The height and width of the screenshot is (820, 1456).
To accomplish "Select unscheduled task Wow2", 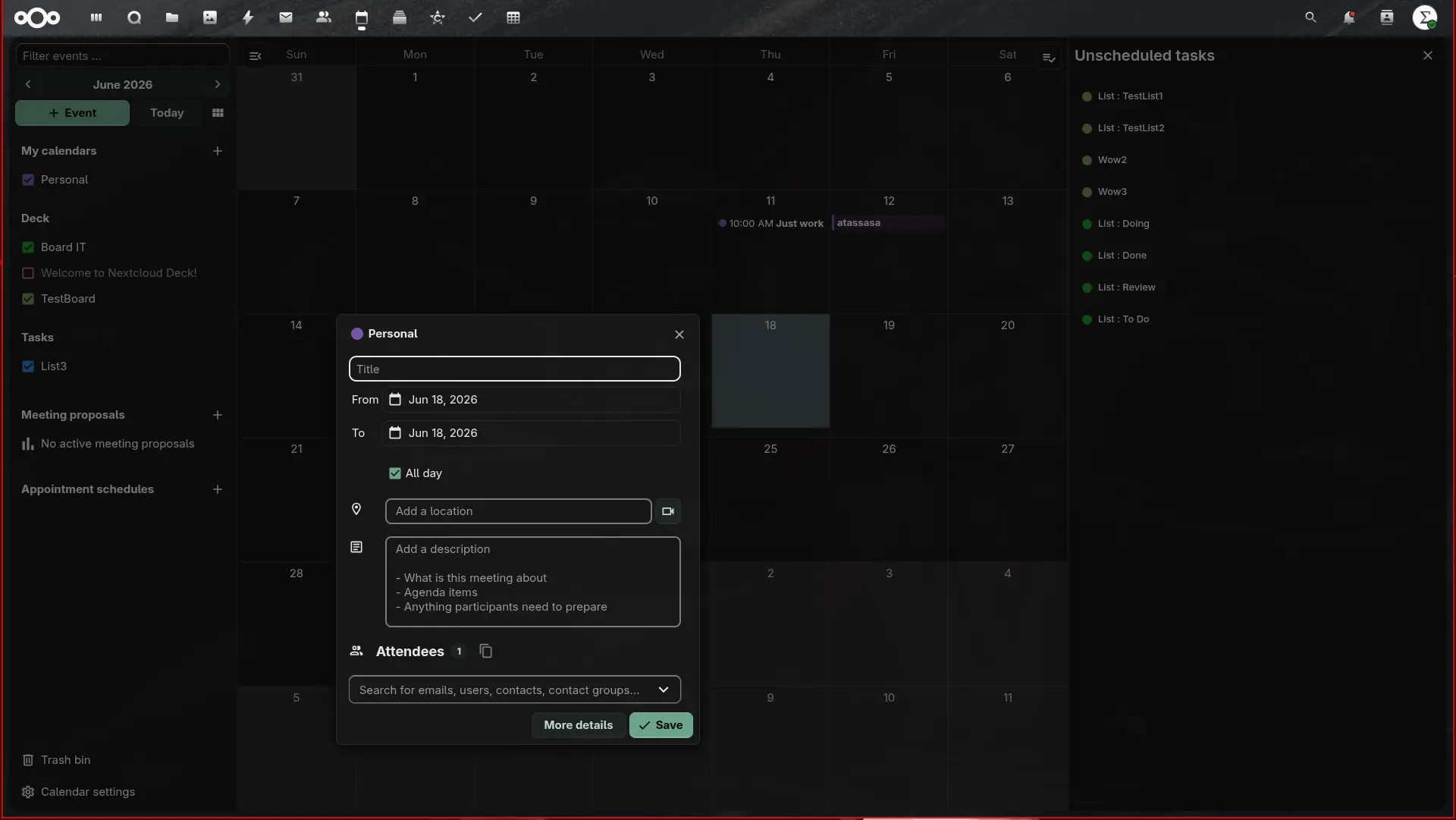I will [1112, 160].
